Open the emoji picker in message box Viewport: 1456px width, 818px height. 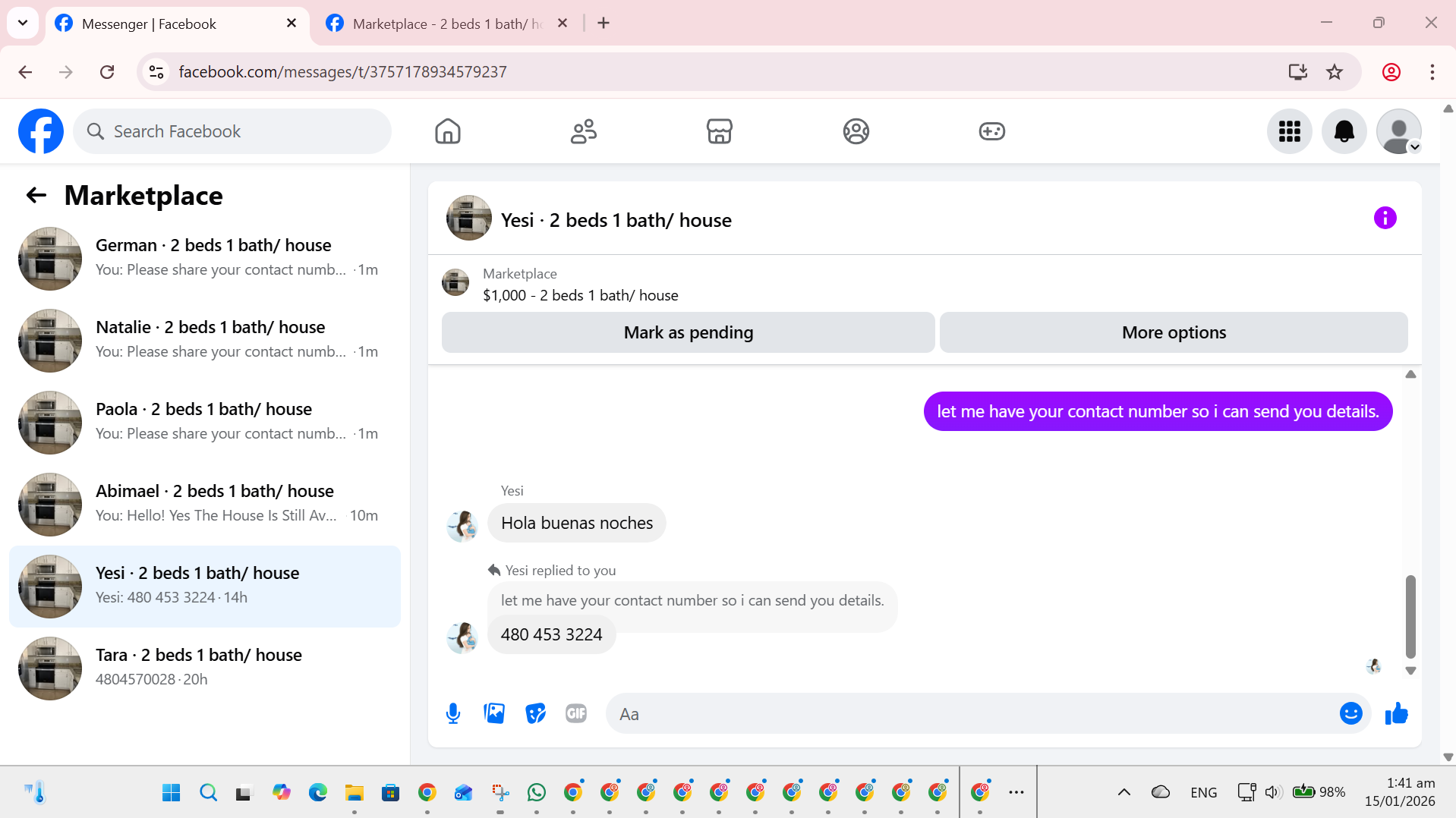coord(1350,713)
